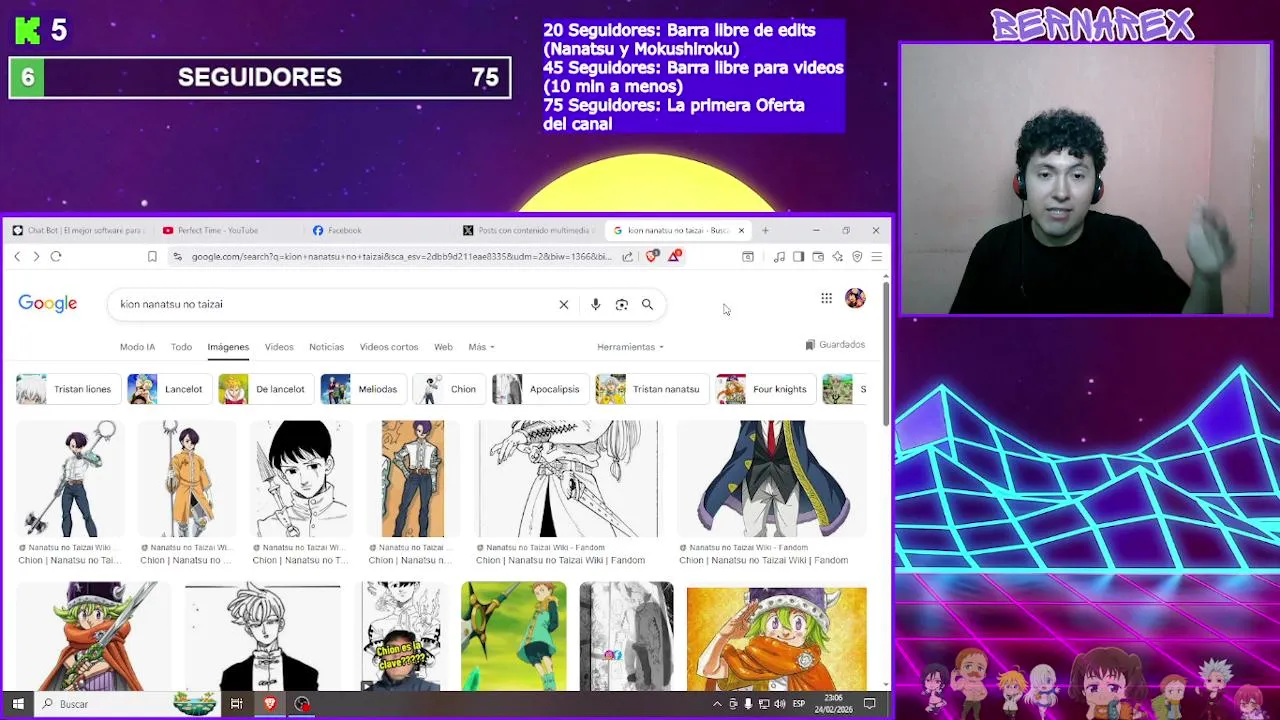Image resolution: width=1280 pixels, height=720 pixels.
Task: Open a new browser tab with plus icon
Action: click(765, 231)
